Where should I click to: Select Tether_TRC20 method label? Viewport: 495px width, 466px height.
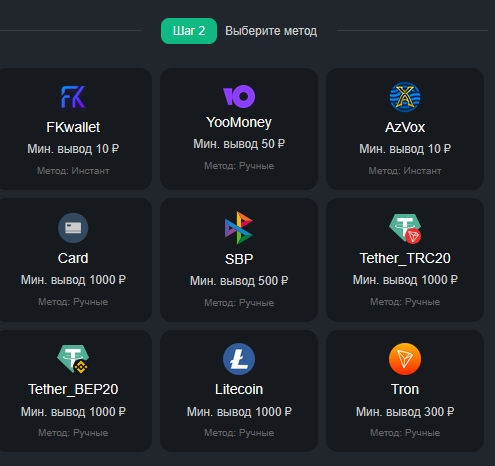405,258
